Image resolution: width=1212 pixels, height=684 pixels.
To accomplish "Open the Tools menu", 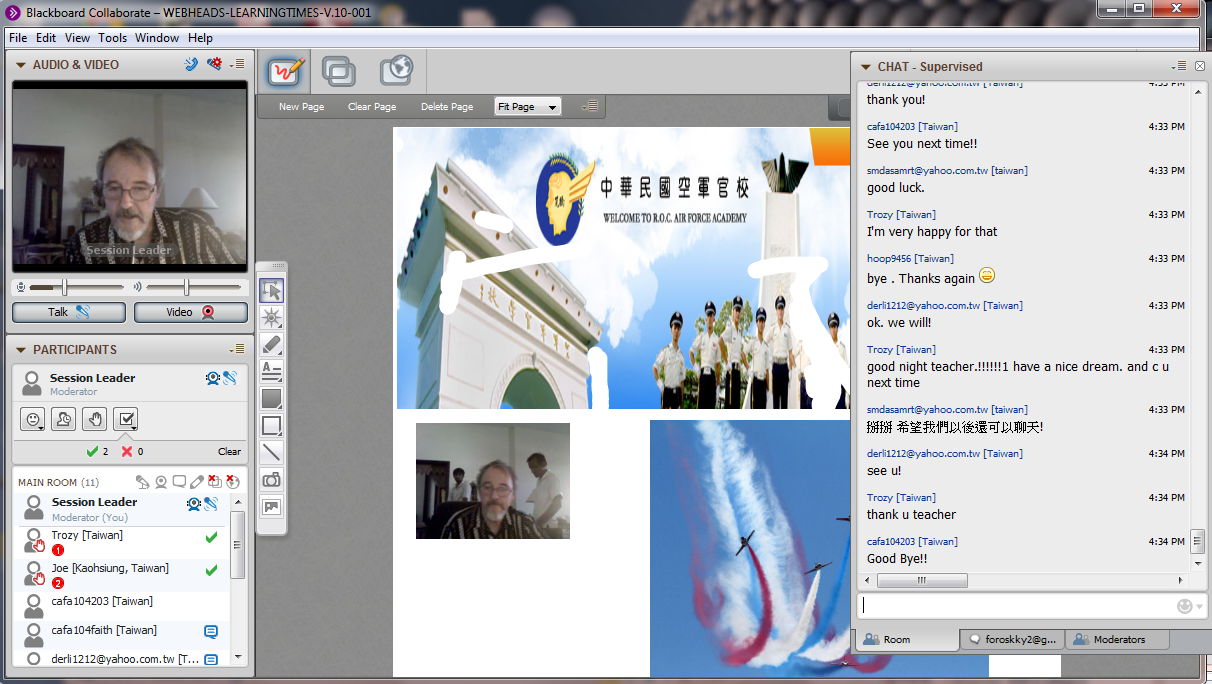I will pyautogui.click(x=112, y=38).
